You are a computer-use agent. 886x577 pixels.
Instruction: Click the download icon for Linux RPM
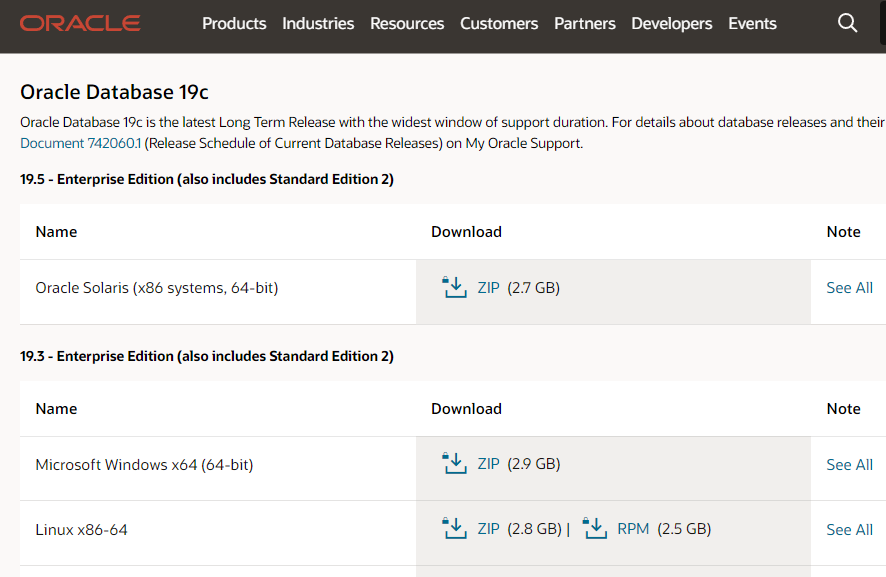click(594, 528)
